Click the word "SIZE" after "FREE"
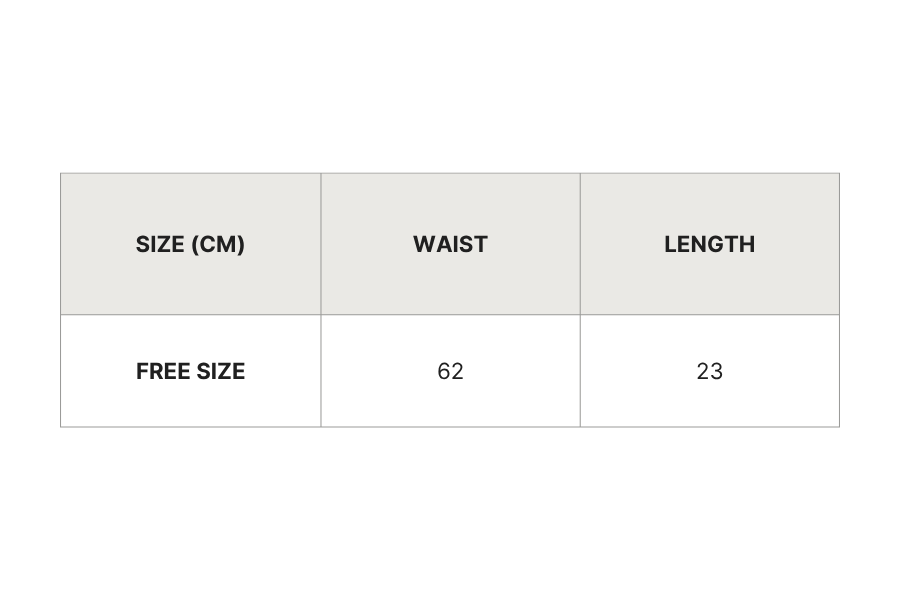 [221, 371]
